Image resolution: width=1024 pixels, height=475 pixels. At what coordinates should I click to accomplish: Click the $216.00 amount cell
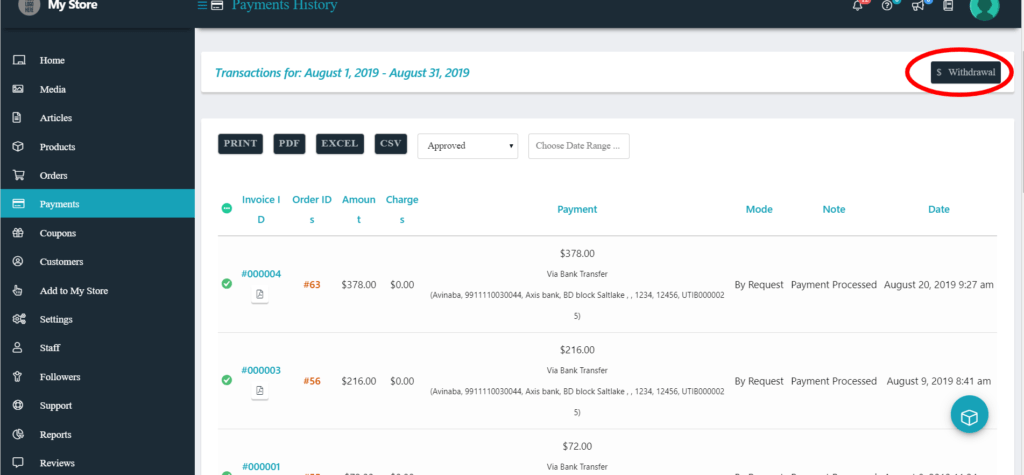tap(359, 381)
